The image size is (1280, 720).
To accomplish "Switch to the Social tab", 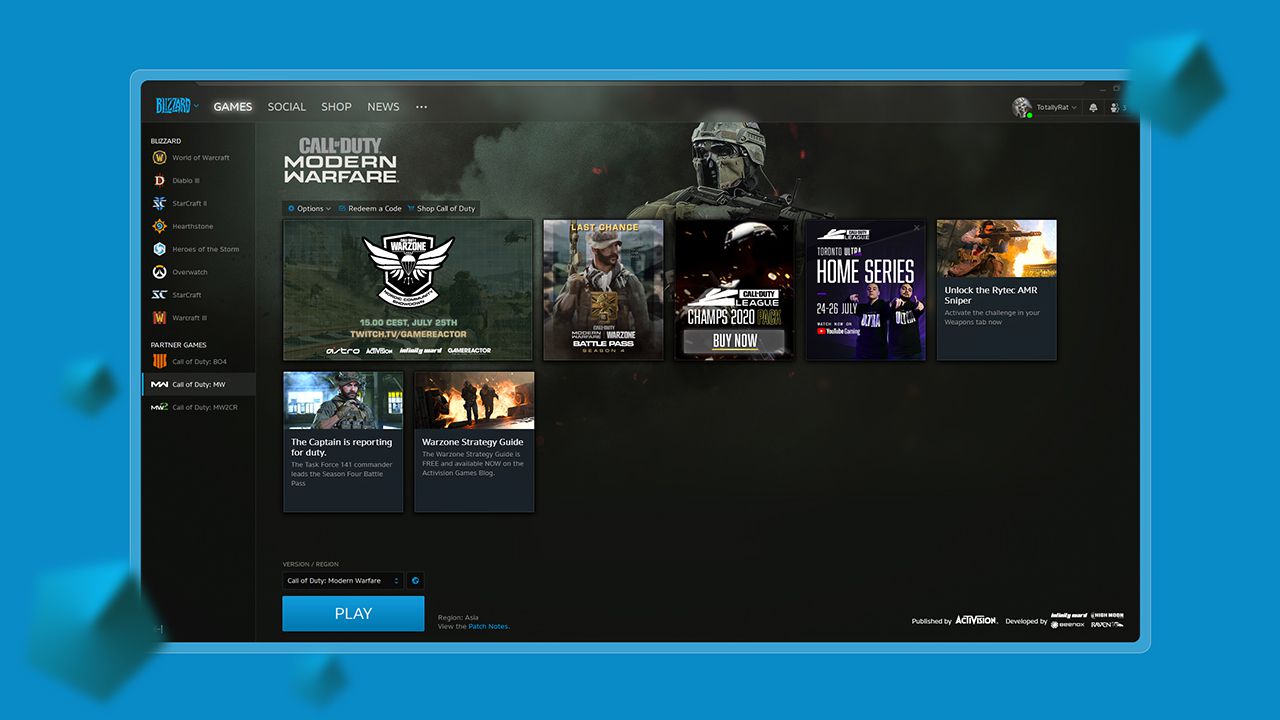I will coord(287,107).
